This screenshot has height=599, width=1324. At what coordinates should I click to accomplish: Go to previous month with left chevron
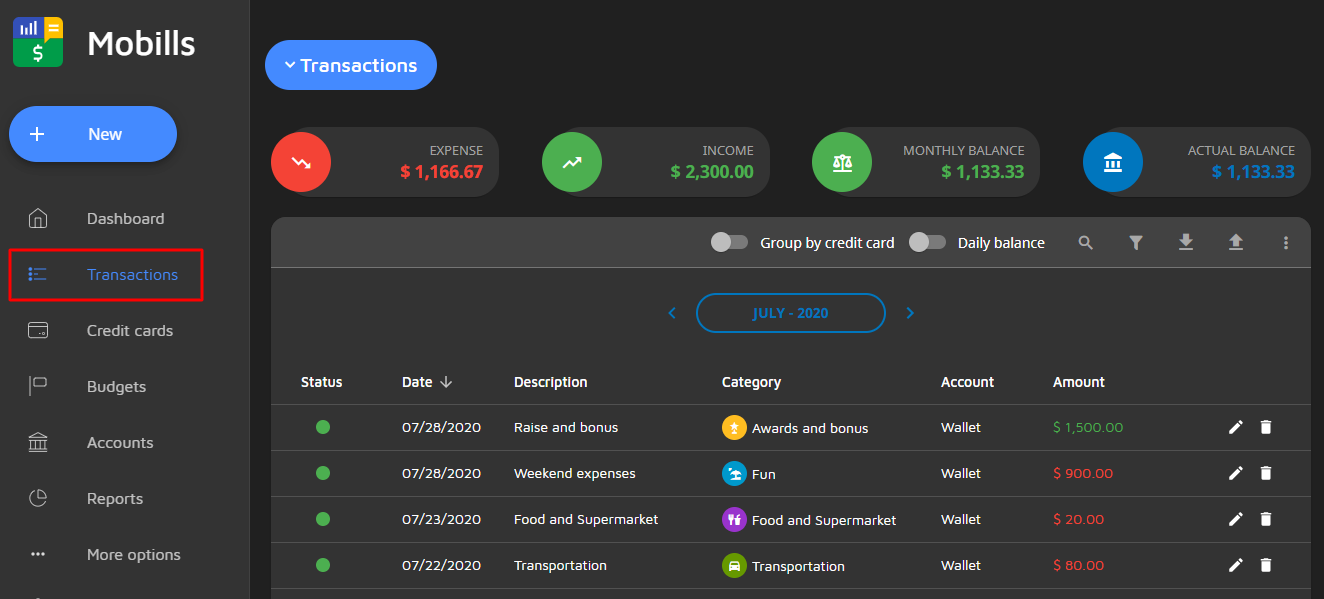[x=672, y=313]
